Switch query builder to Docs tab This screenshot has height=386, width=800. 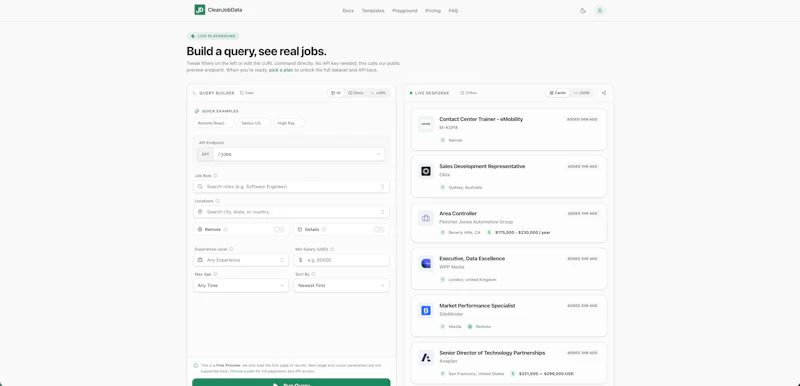[356, 93]
